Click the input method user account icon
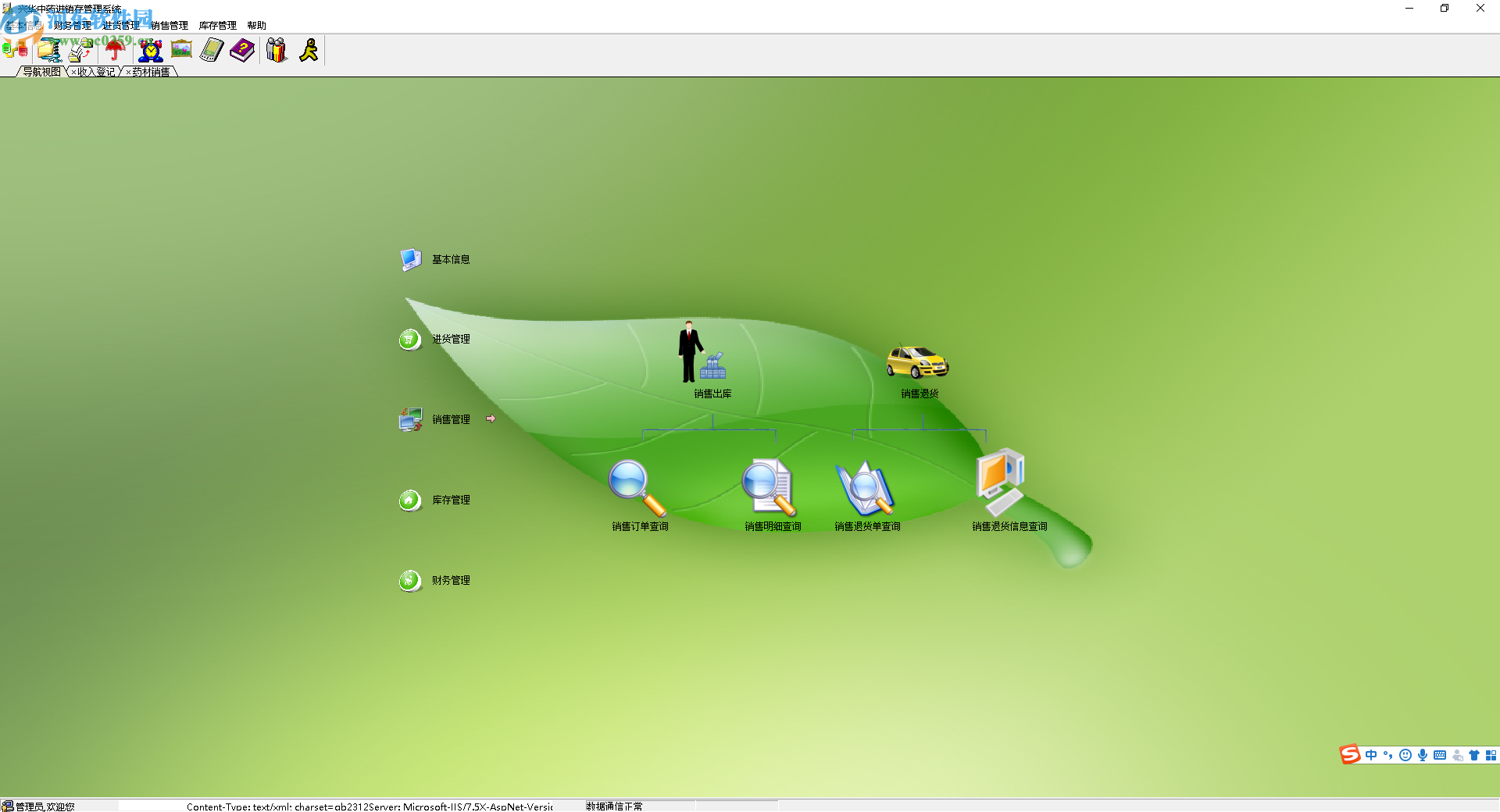Screen dimensions: 1500x812 [x=1457, y=755]
